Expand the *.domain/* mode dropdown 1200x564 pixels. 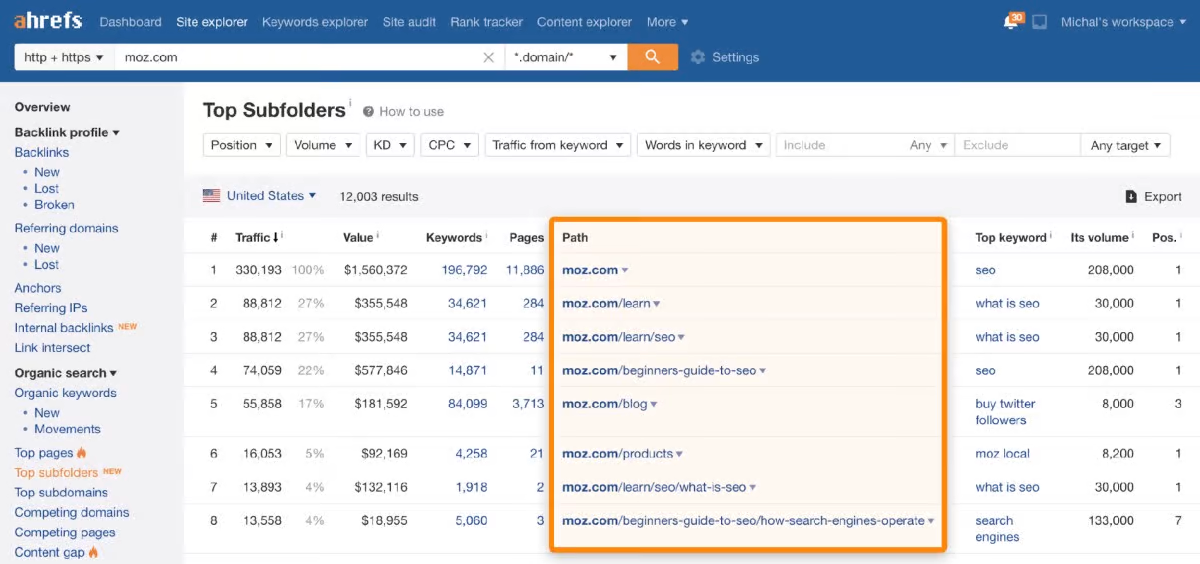coord(566,58)
